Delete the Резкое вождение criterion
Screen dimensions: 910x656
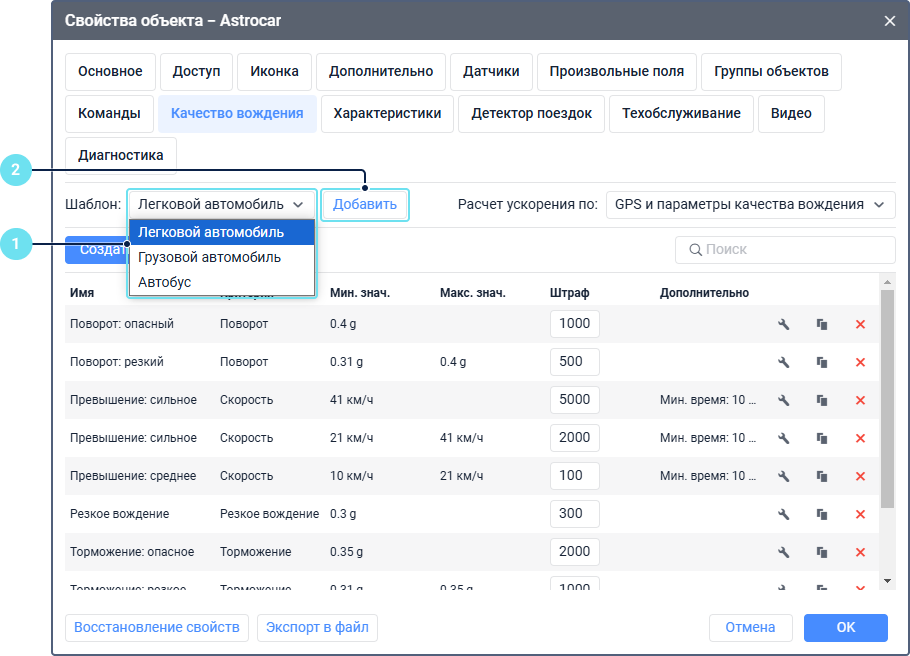(860, 514)
